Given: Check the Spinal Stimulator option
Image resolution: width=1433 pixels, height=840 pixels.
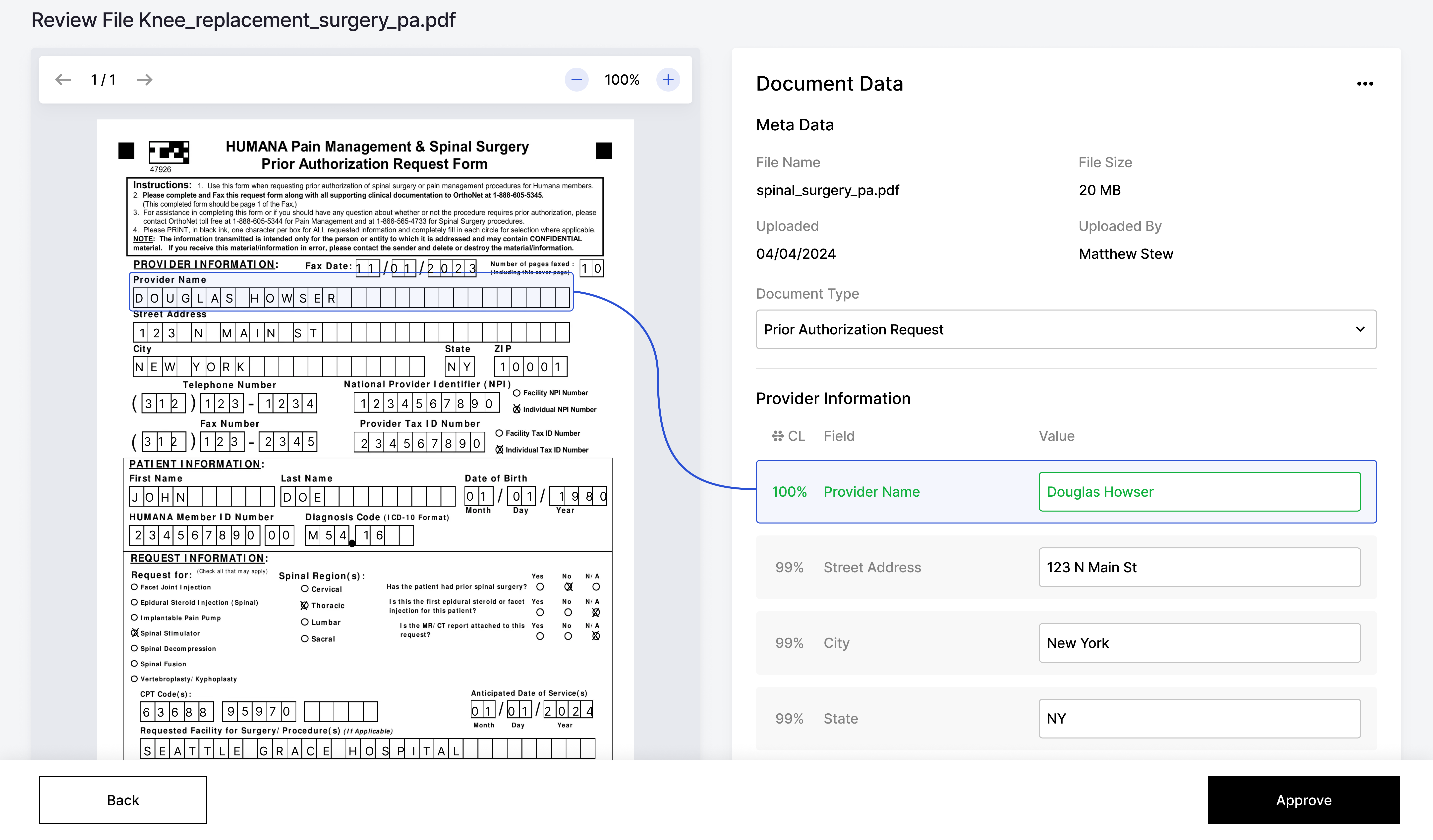Looking at the screenshot, I should pos(135,632).
